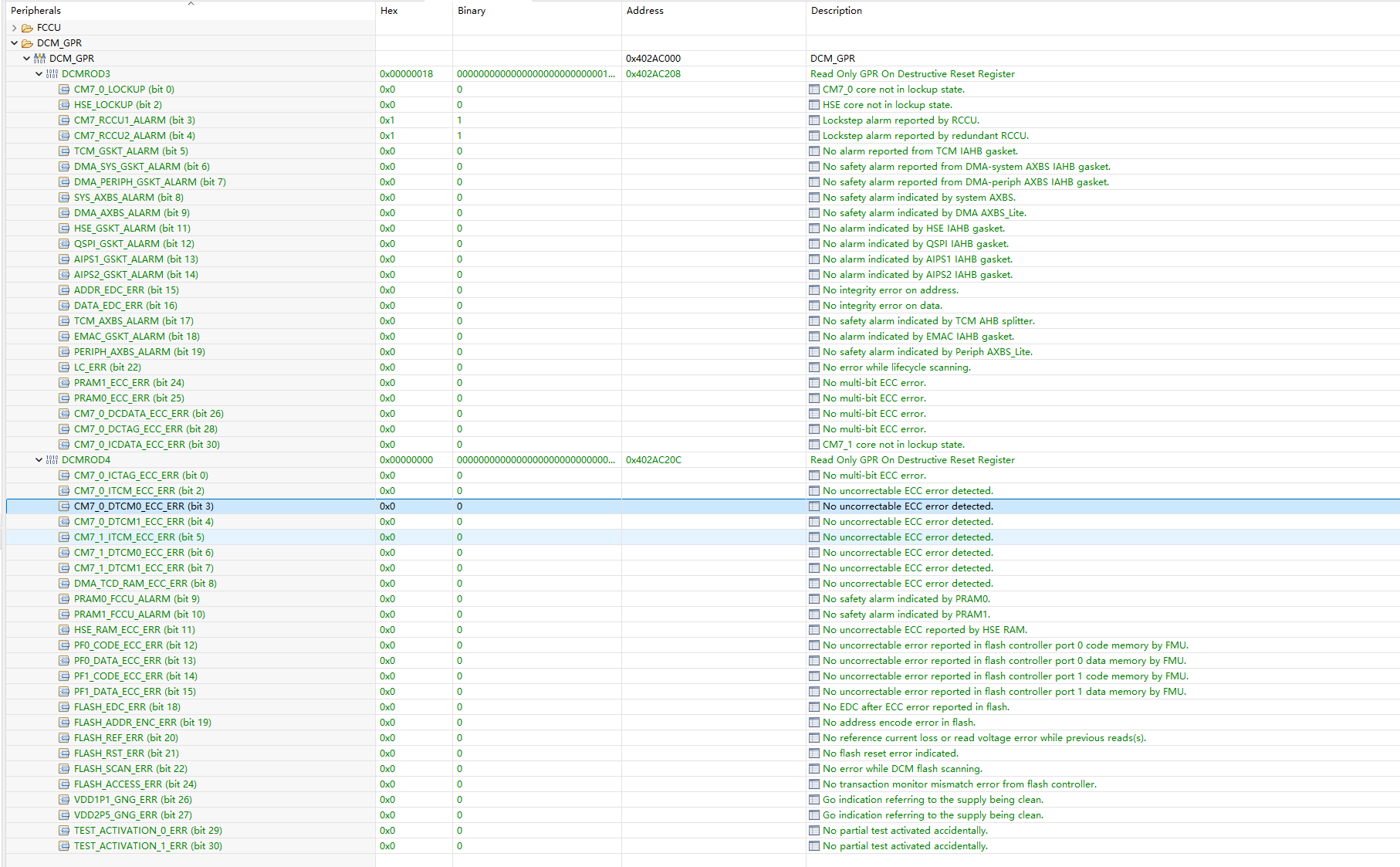This screenshot has height=867, width=1400.
Task: Click binary value 1 of CM7_RCCU2_ALARM
Action: coord(459,136)
